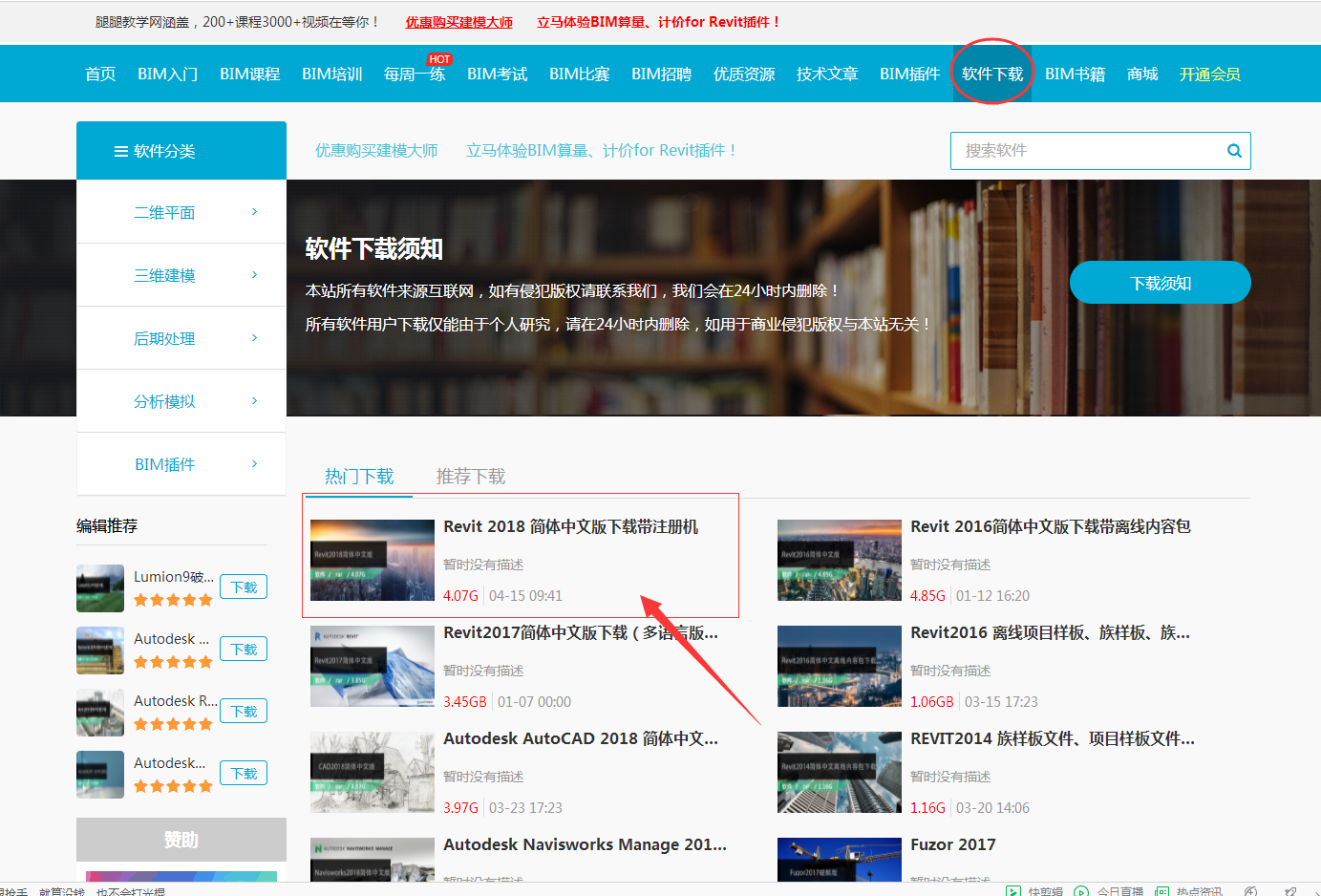
Task: Open 商城 in the navigation bar
Action: (x=1142, y=75)
